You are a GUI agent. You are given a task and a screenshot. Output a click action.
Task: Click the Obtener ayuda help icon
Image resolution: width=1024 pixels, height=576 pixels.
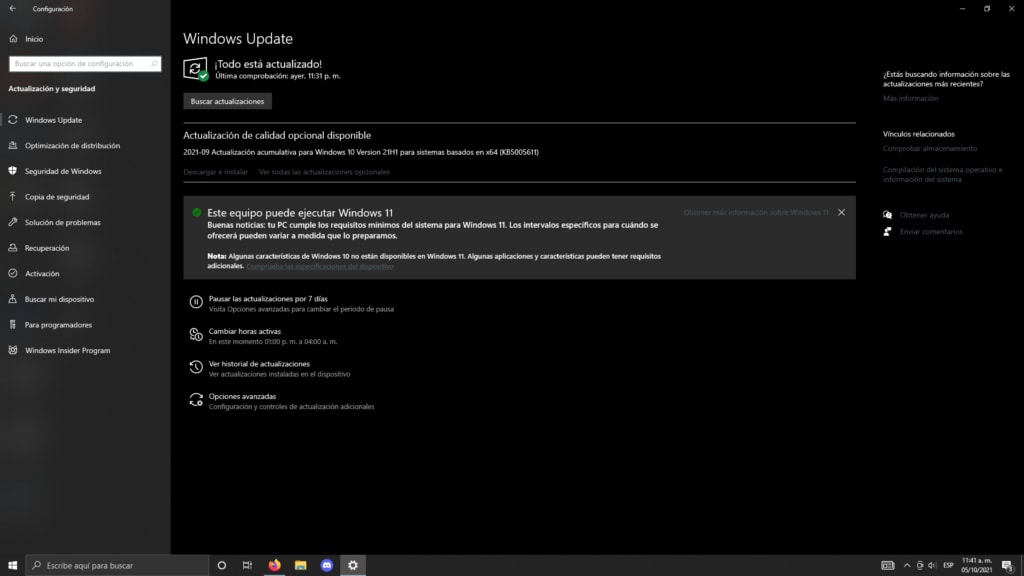pyautogui.click(x=888, y=215)
